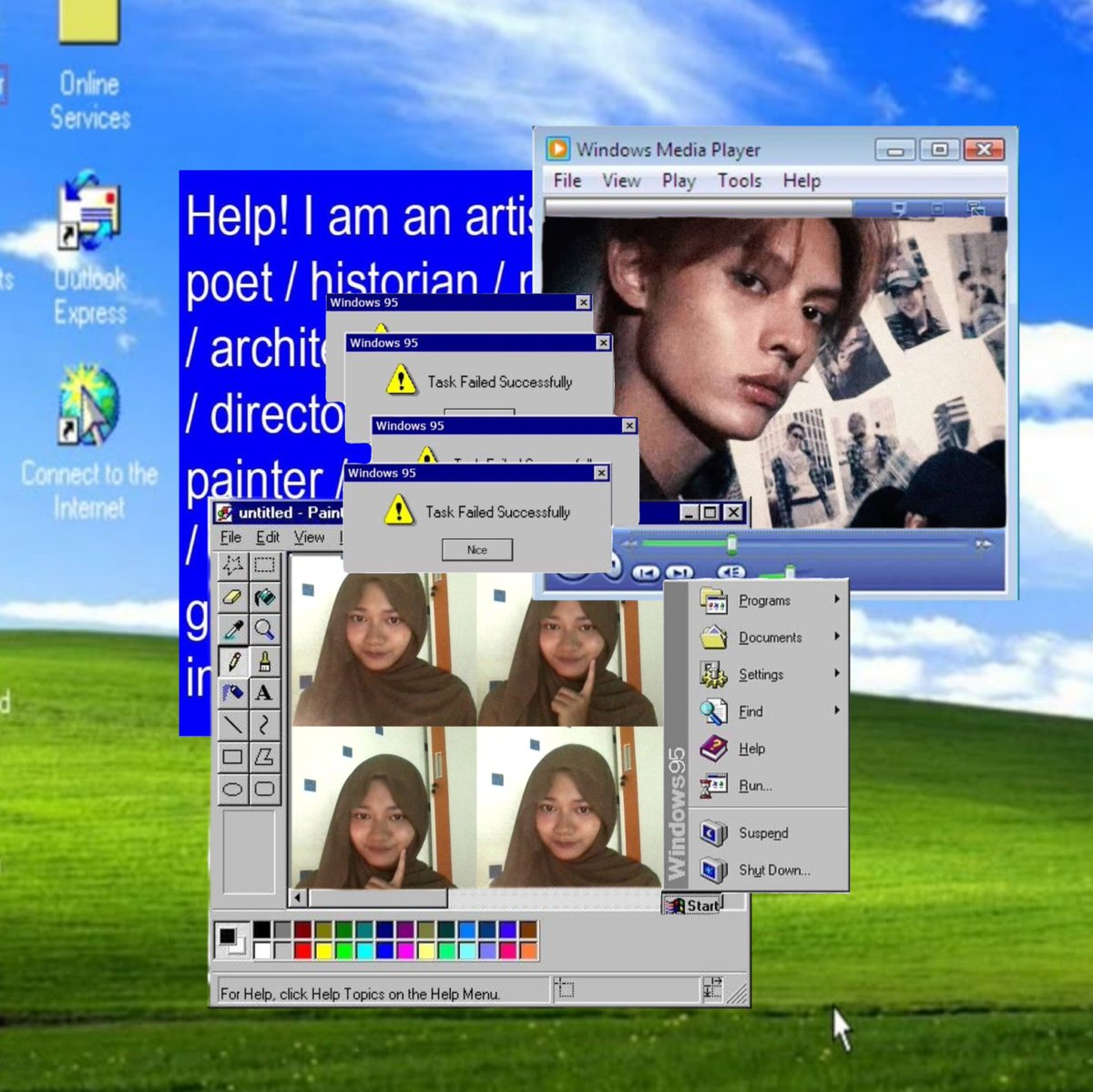The image size is (1093, 1092).
Task: Select the Rectangle shape tool in Paint
Action: (233, 757)
